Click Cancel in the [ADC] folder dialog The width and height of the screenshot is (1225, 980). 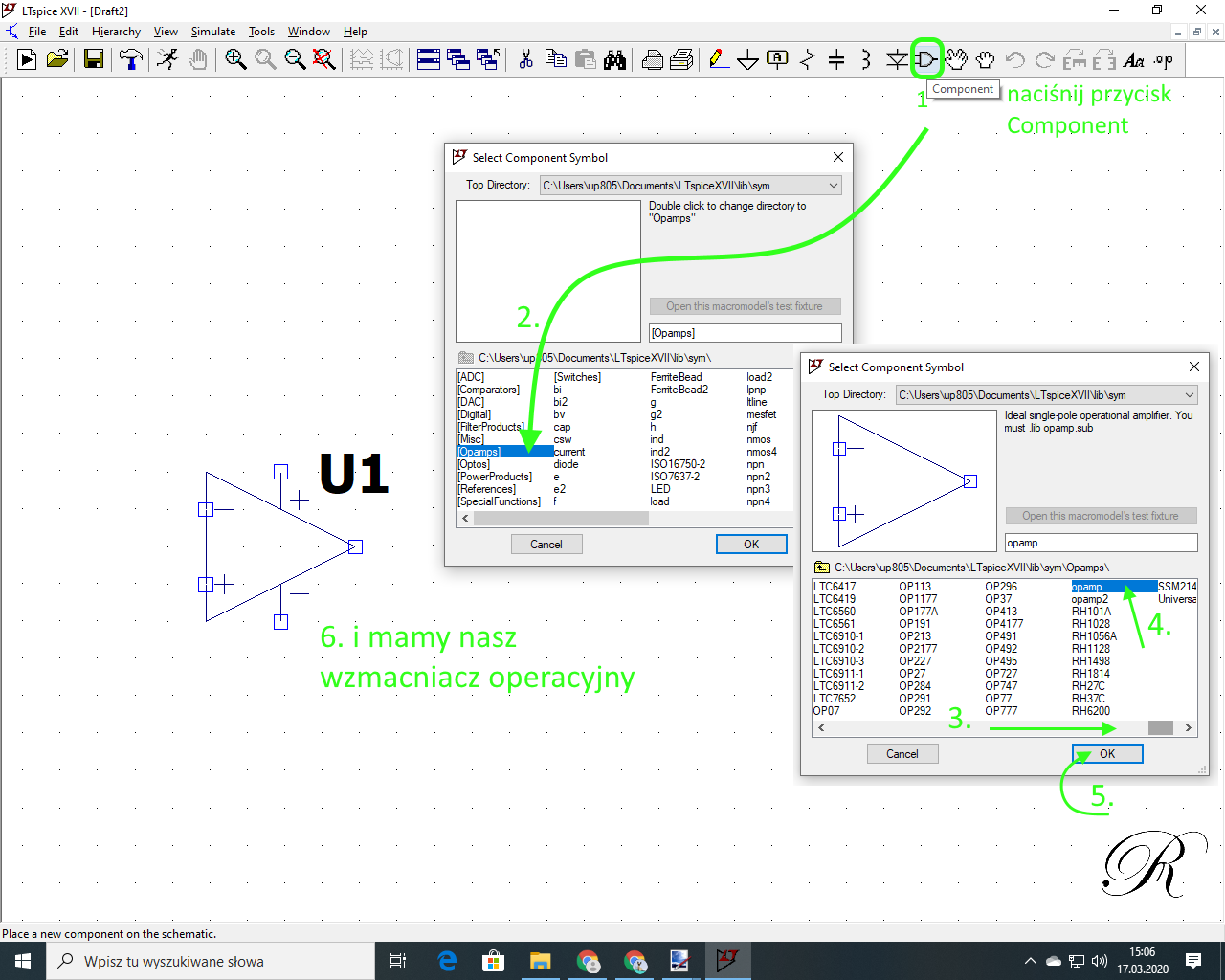546,544
